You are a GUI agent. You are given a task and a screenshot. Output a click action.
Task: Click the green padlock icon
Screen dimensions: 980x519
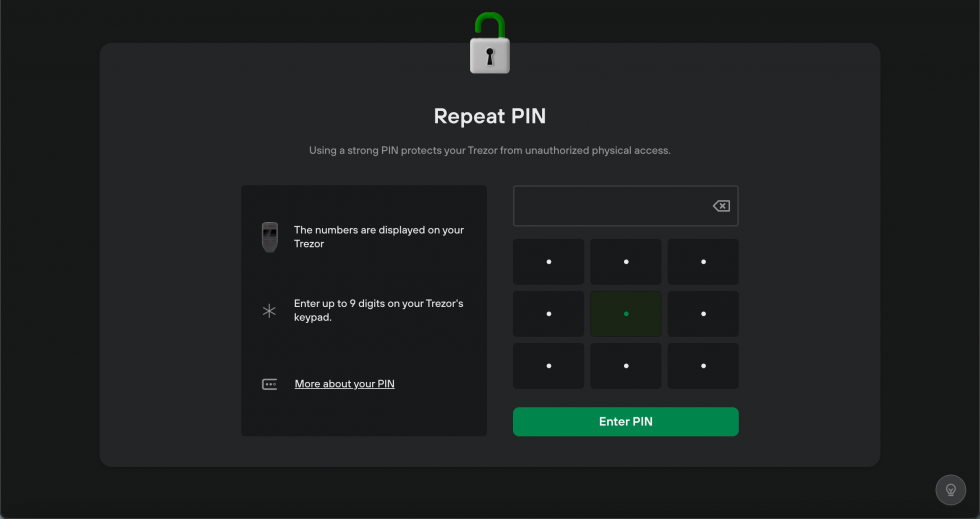tap(489, 43)
